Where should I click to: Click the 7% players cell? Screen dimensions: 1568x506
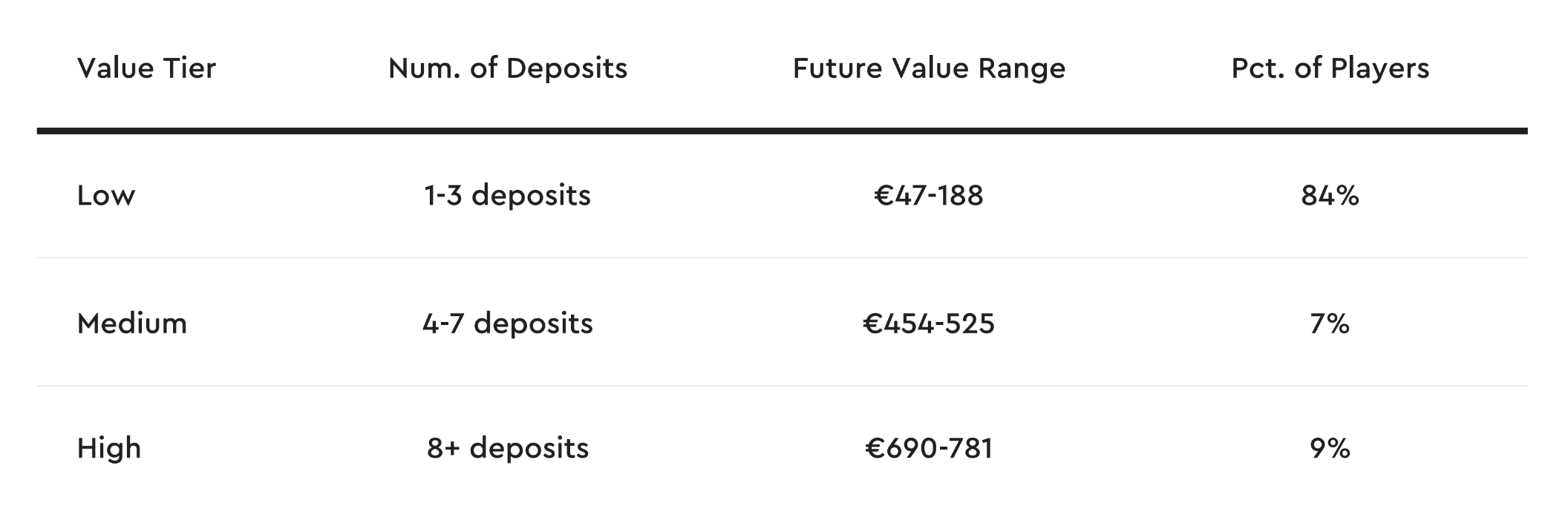click(1330, 323)
